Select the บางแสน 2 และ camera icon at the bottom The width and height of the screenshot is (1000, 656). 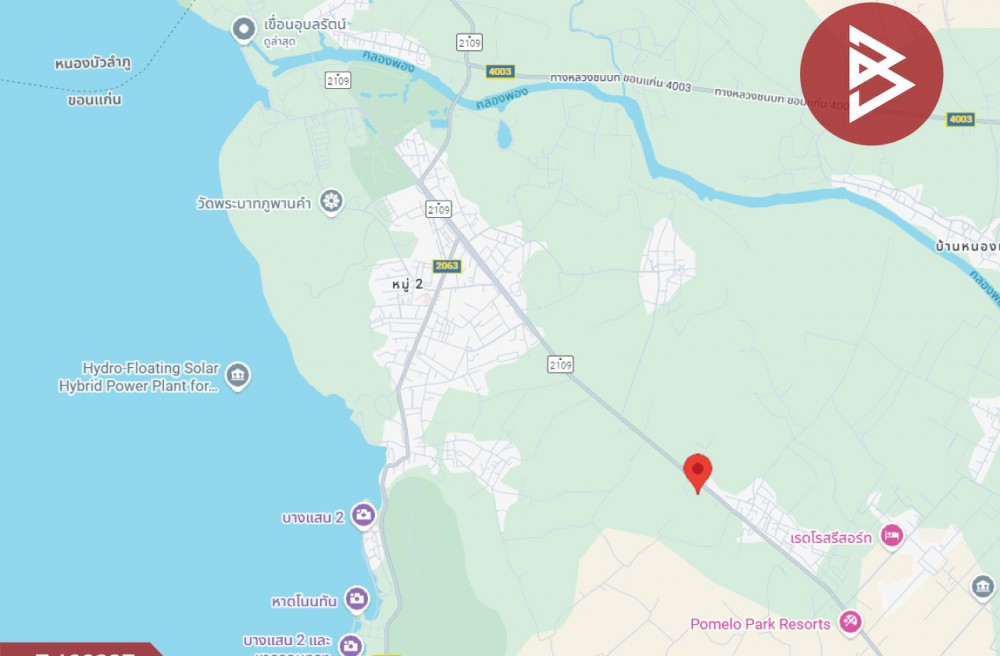pyautogui.click(x=351, y=645)
